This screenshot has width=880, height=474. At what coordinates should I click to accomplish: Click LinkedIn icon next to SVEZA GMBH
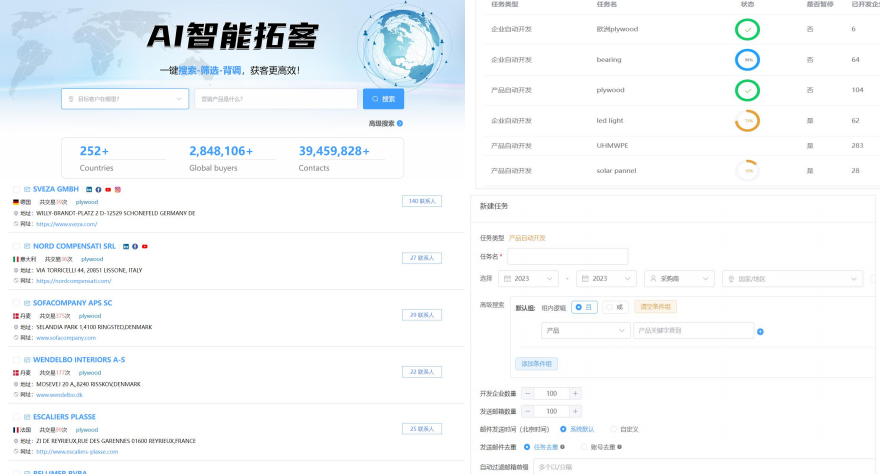(x=89, y=189)
